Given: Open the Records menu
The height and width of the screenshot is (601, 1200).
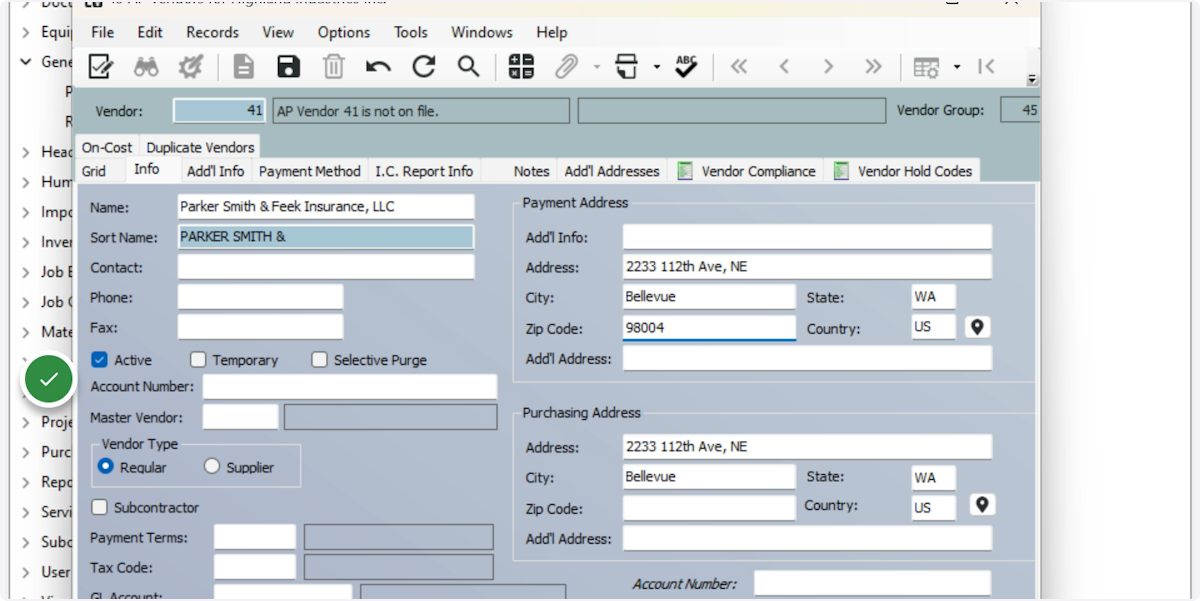Looking at the screenshot, I should (212, 32).
